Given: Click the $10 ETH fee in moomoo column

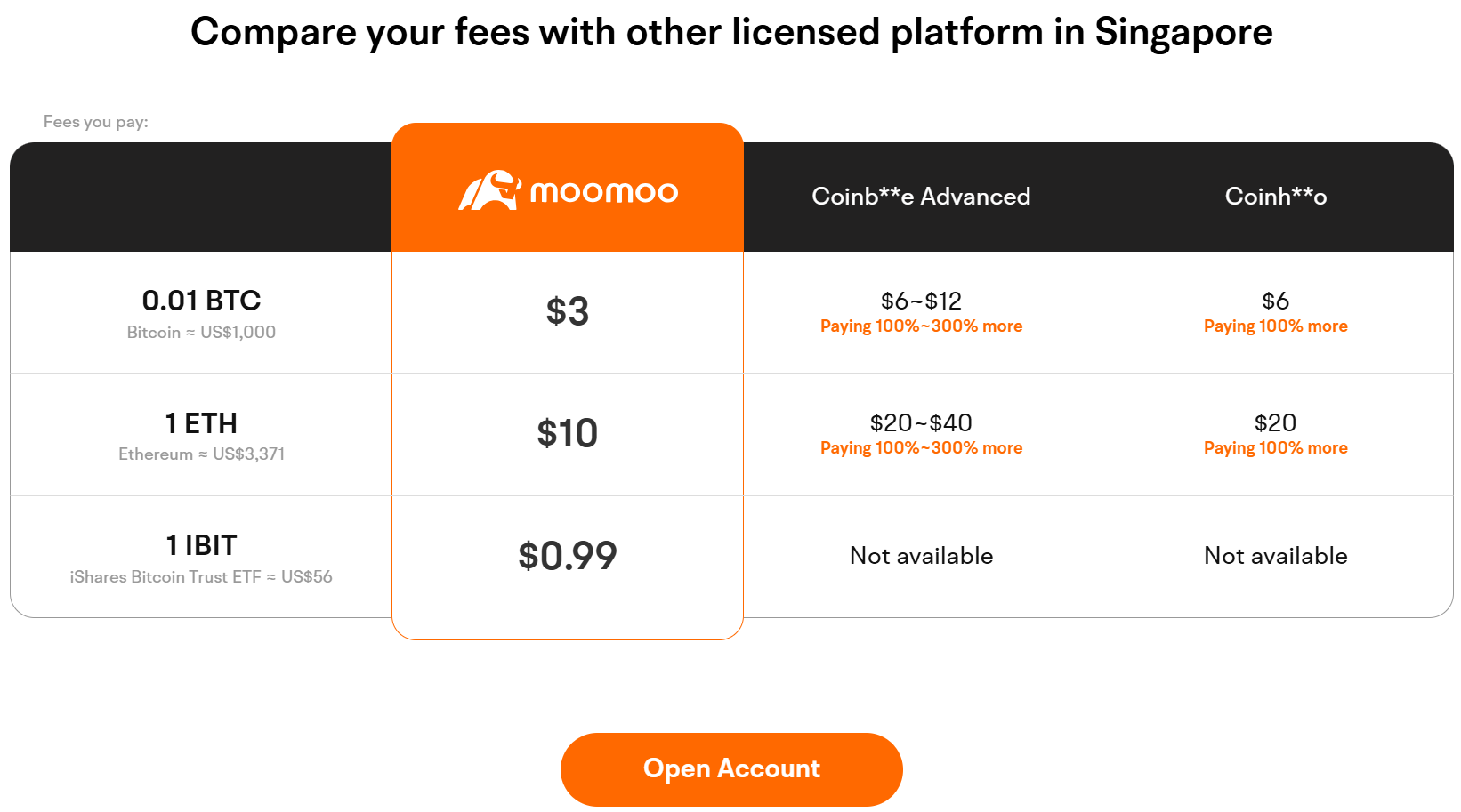Looking at the screenshot, I should (x=568, y=434).
